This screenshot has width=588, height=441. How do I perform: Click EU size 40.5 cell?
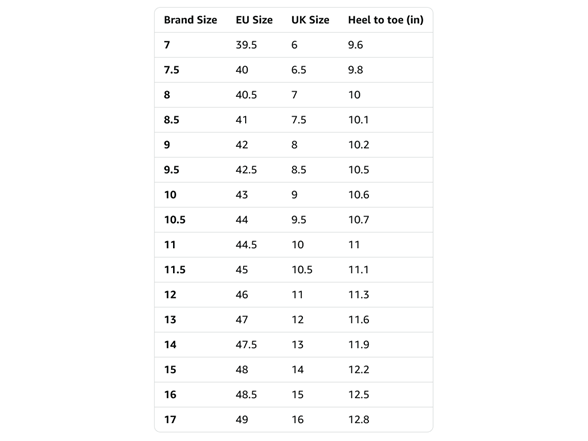coord(246,95)
